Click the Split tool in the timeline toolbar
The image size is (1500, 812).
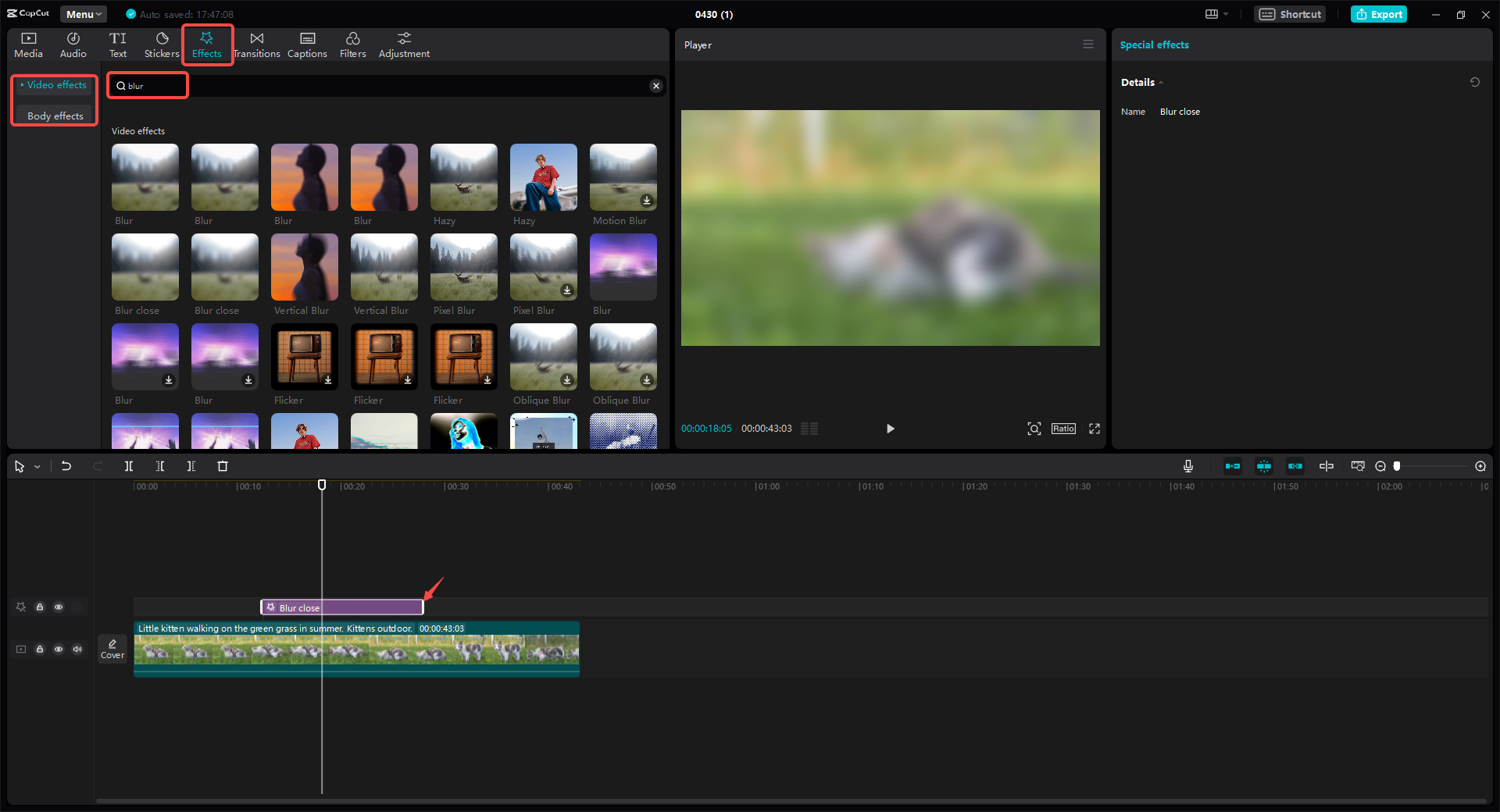(129, 466)
